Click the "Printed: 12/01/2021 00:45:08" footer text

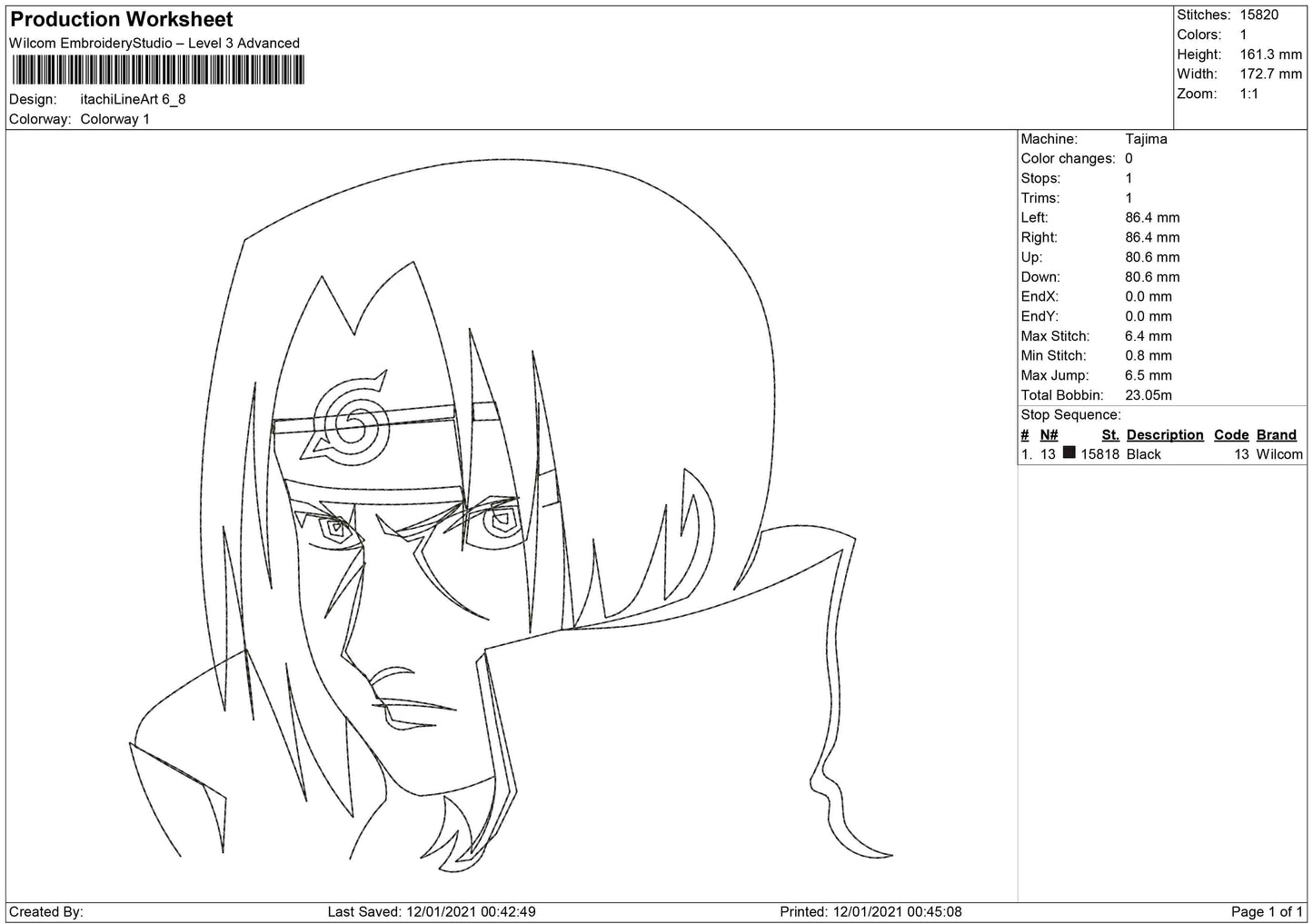(870, 911)
